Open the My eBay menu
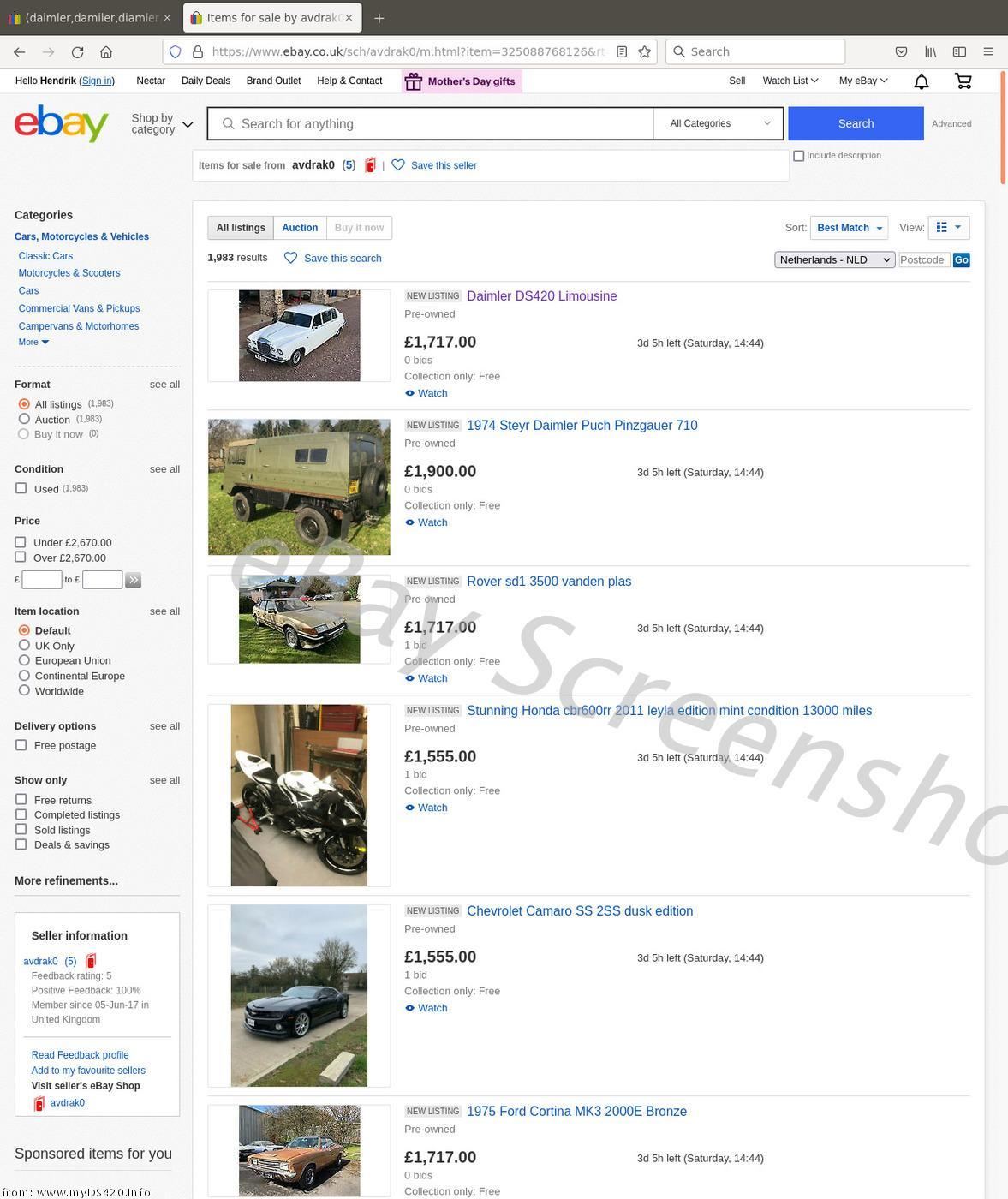 [x=863, y=81]
